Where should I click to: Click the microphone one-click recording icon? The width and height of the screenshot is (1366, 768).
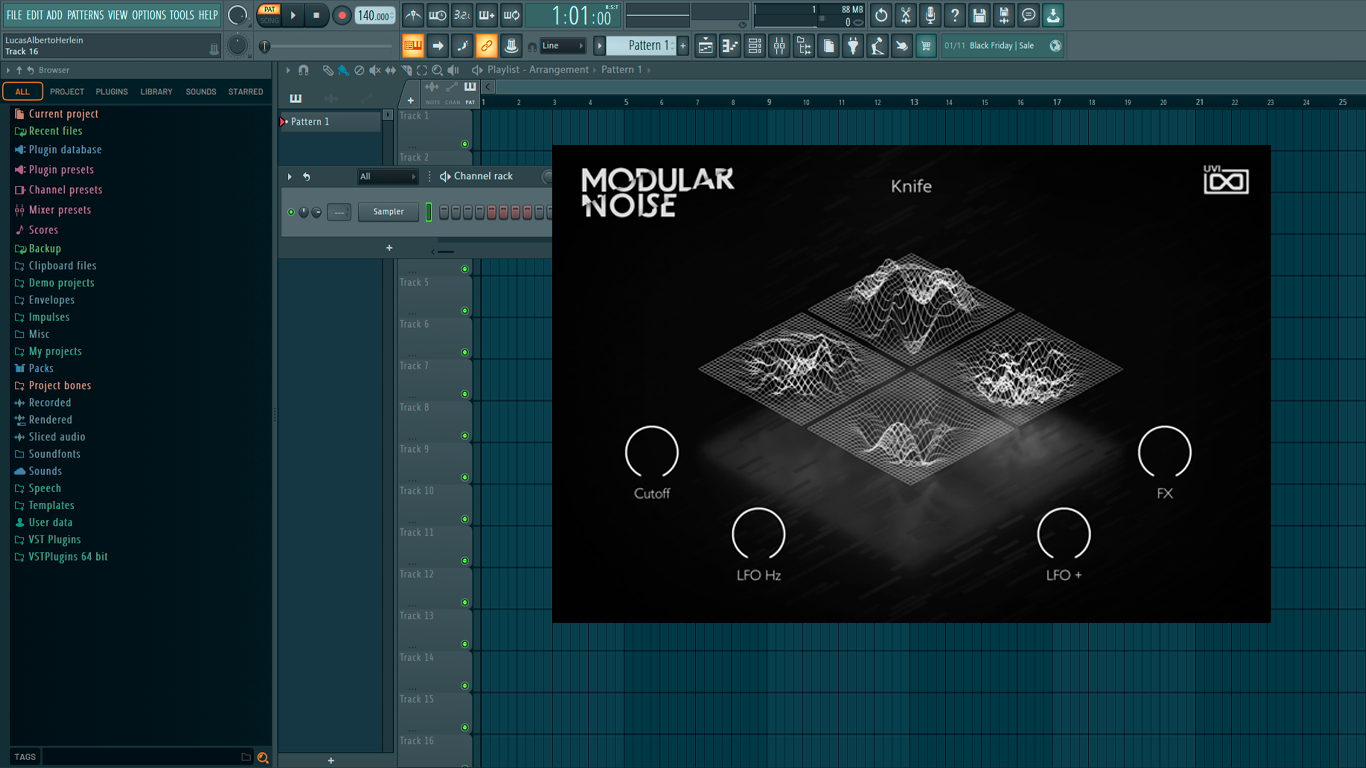(930, 15)
